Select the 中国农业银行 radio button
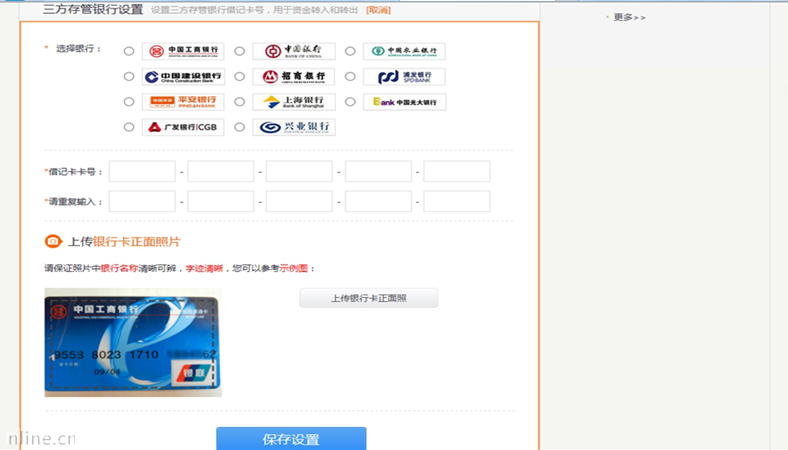This screenshot has height=450, width=788. (x=350, y=51)
